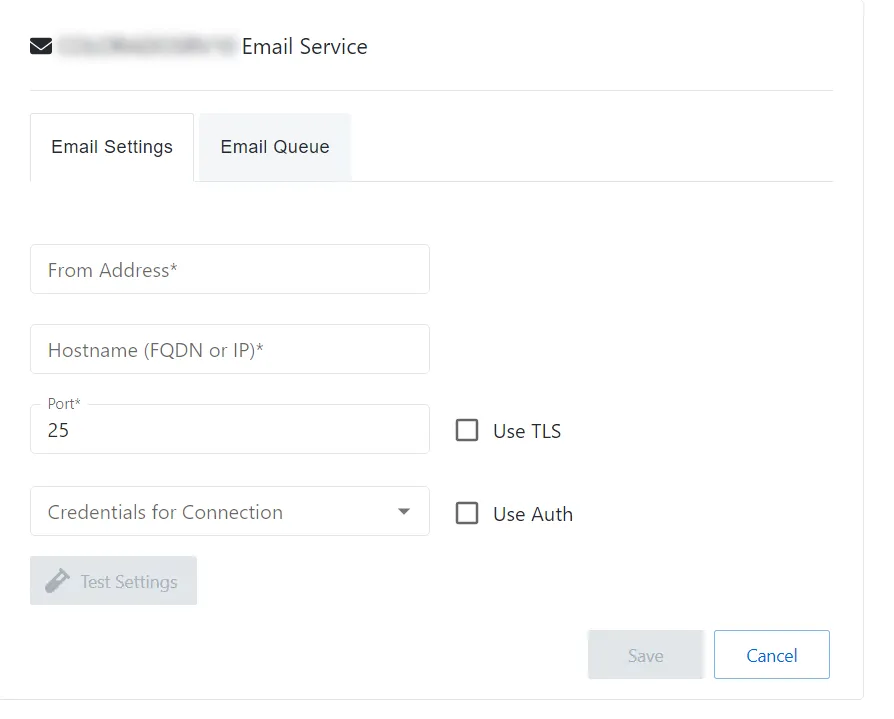Select the Hostname (FQDN or IP) field
The image size is (894, 719).
coord(230,349)
